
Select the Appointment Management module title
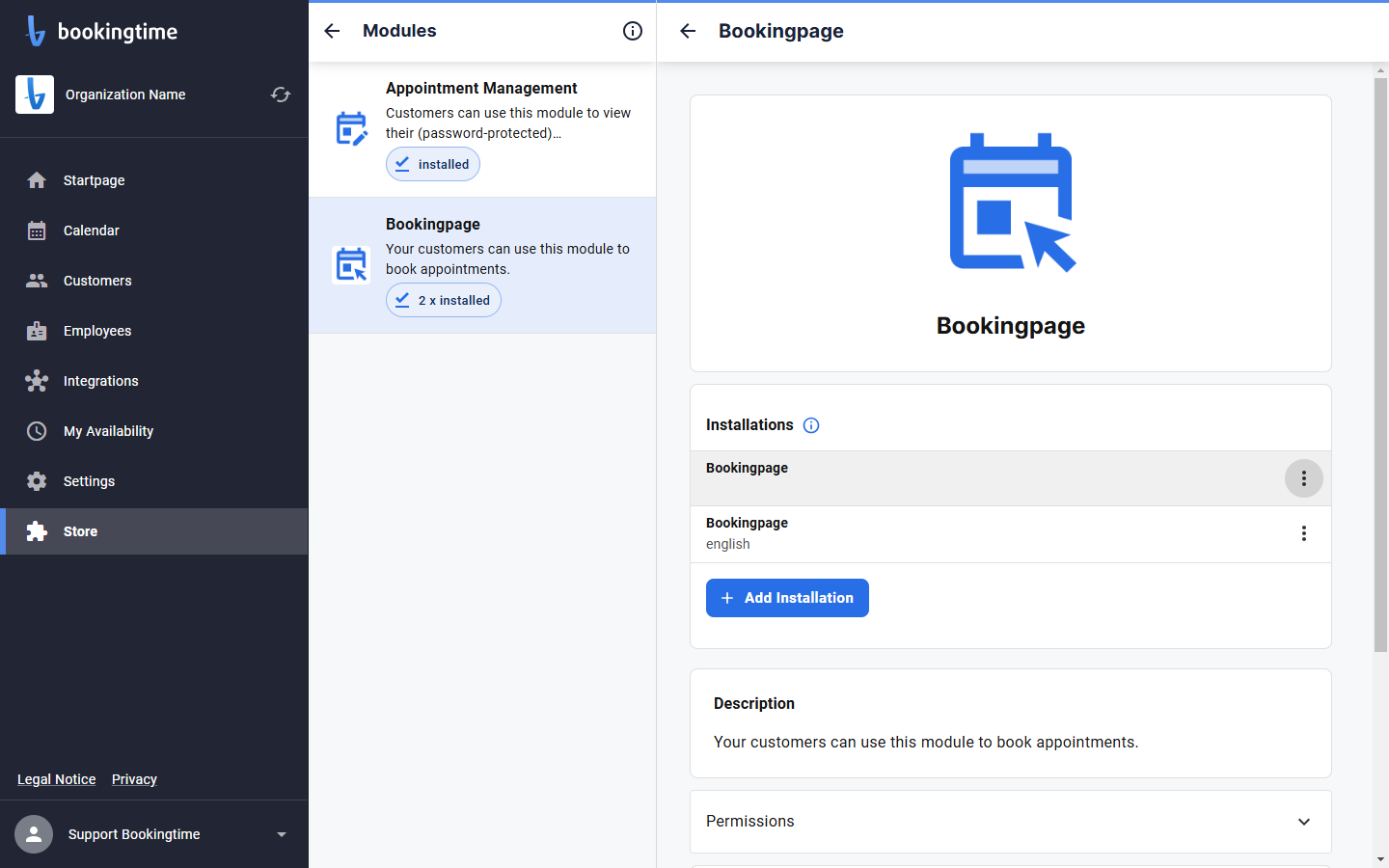(481, 88)
